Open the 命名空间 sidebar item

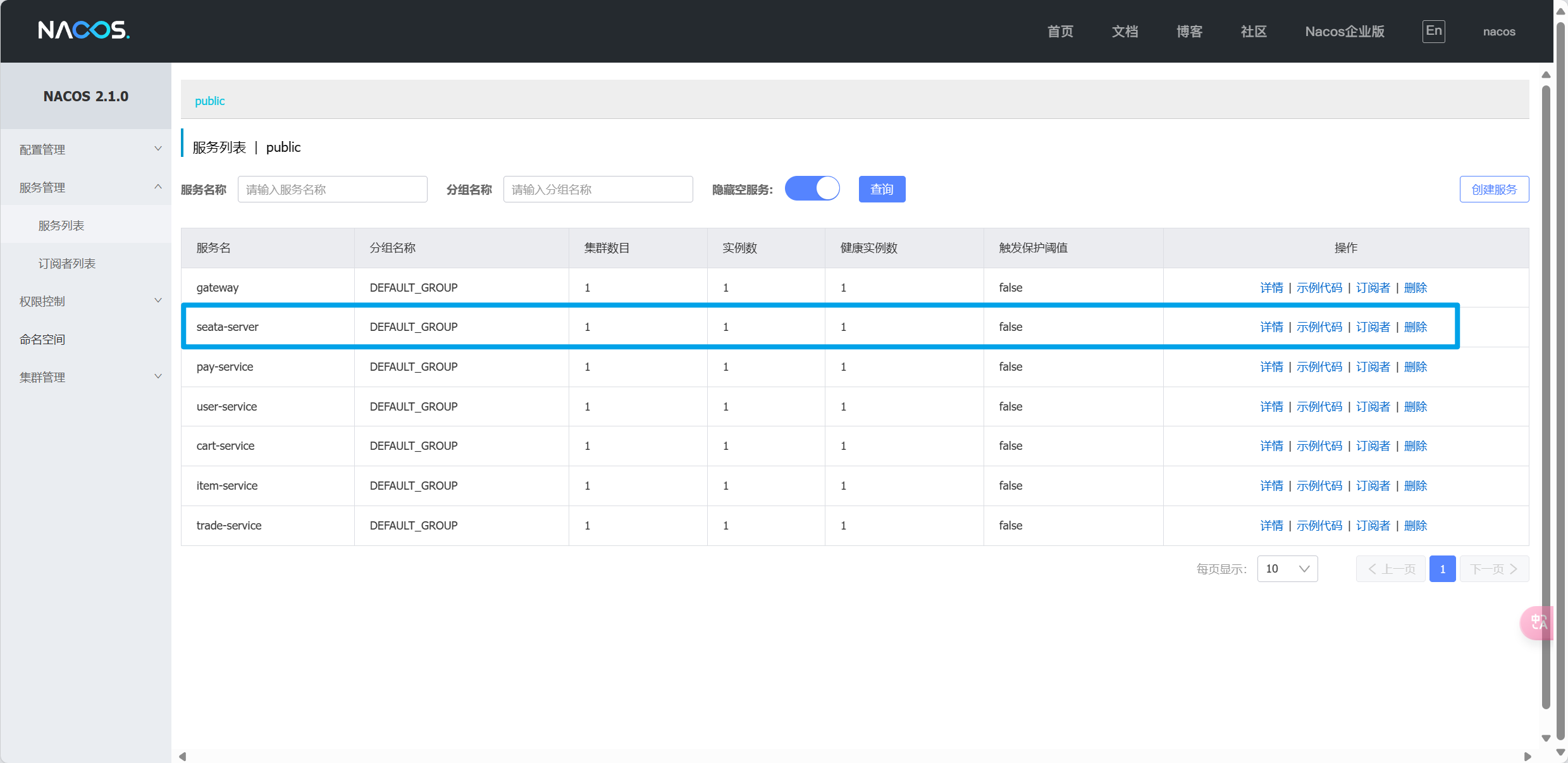tap(42, 339)
